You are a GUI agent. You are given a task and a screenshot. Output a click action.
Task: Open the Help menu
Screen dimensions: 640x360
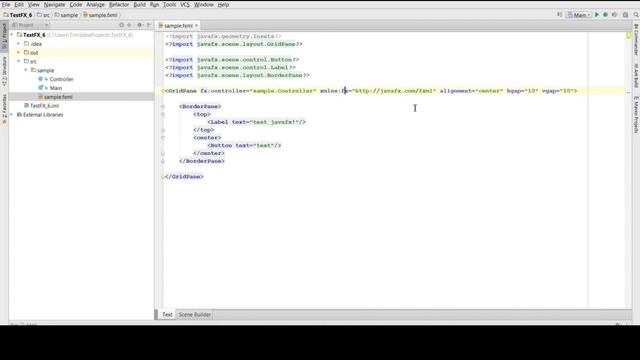click(223, 4)
